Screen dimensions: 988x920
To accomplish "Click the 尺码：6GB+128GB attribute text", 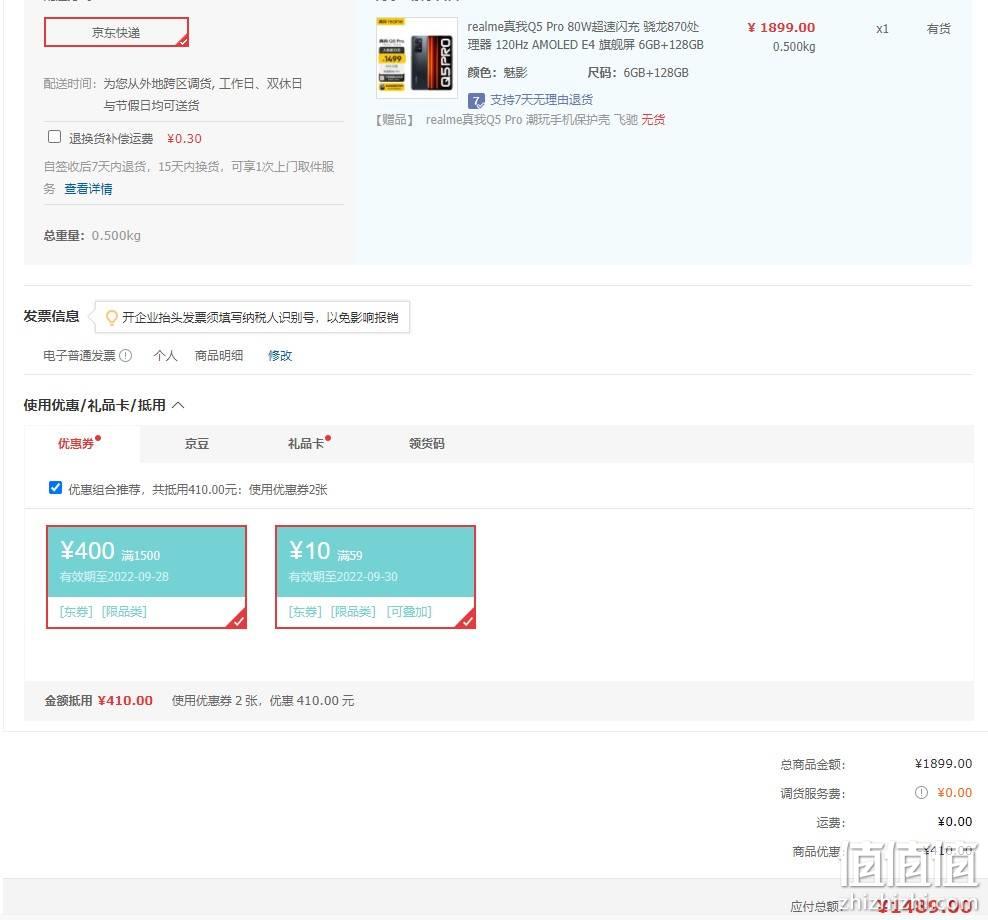I will (x=638, y=72).
